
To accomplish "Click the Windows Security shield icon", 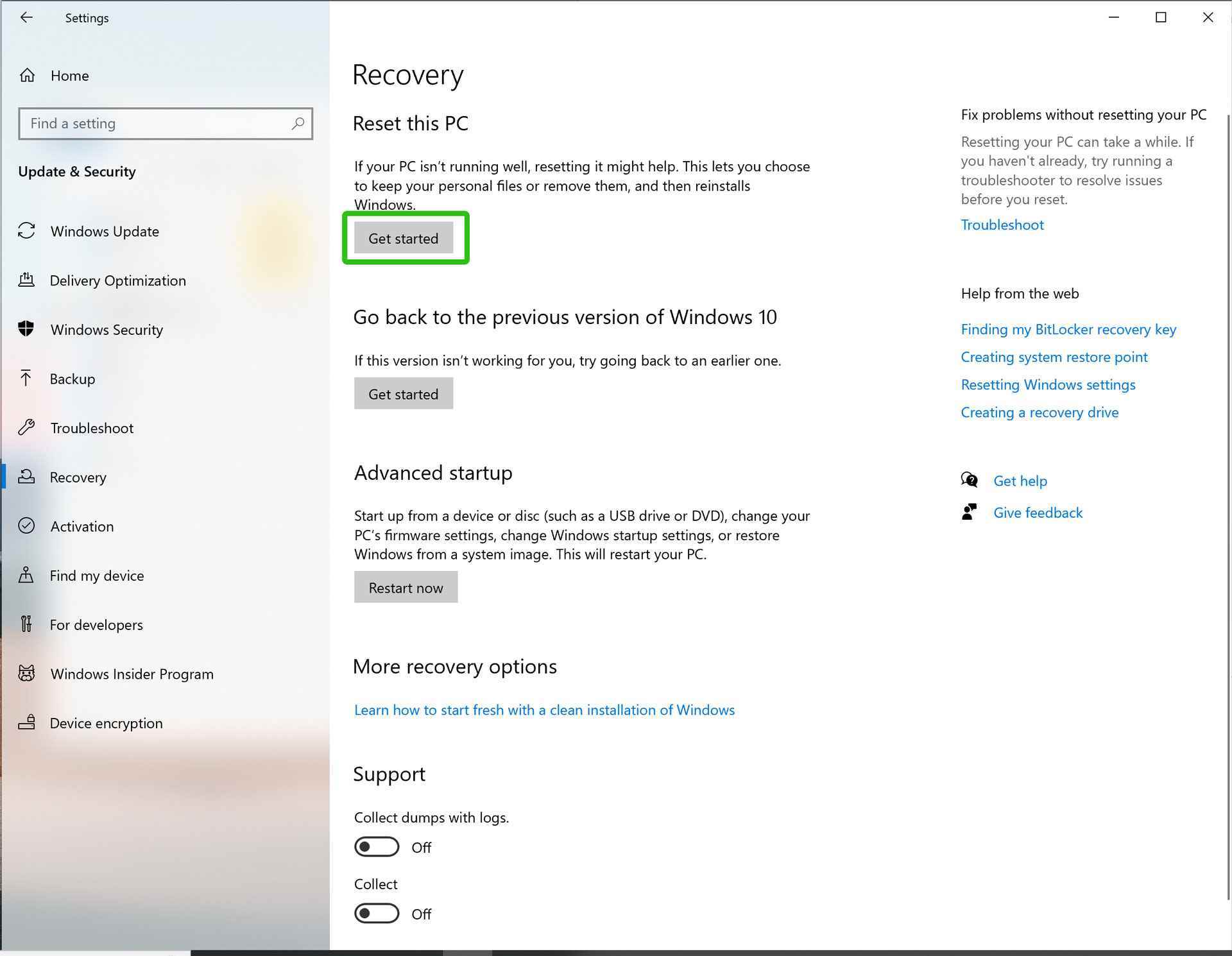I will pyautogui.click(x=28, y=329).
